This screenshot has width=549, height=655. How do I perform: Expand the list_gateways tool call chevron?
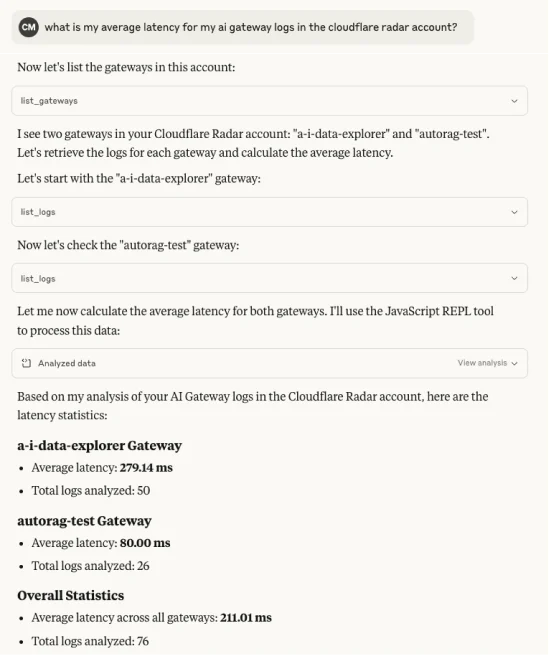[514, 101]
